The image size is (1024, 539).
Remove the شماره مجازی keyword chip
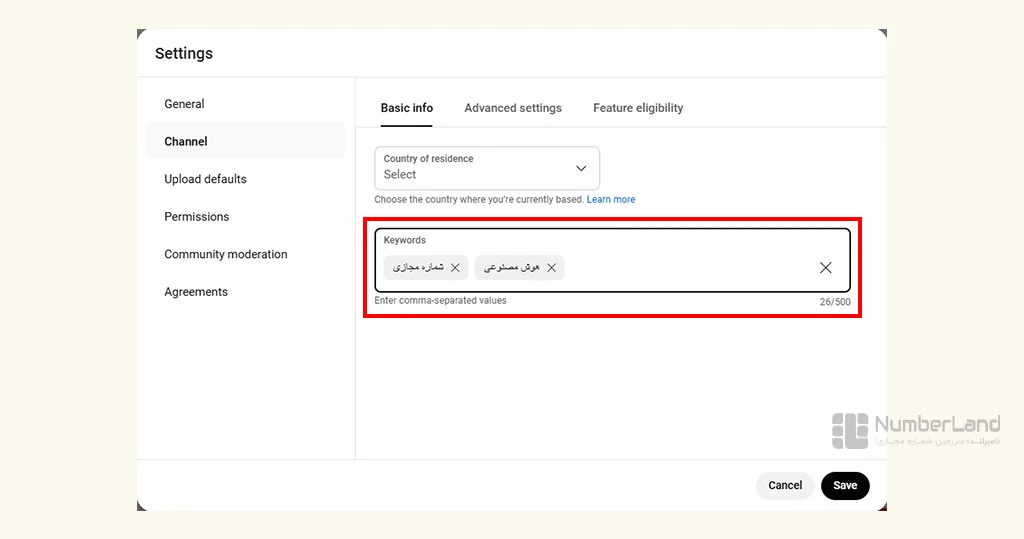(455, 268)
